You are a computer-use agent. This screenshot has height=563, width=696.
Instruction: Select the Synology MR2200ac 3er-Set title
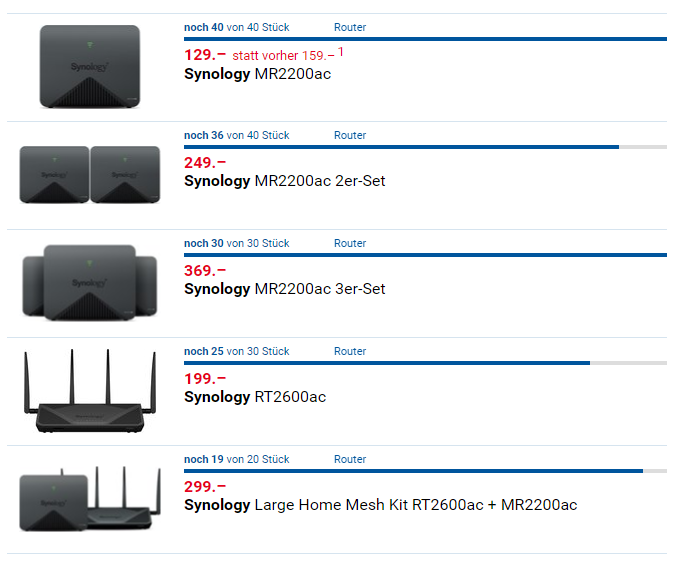coord(284,289)
